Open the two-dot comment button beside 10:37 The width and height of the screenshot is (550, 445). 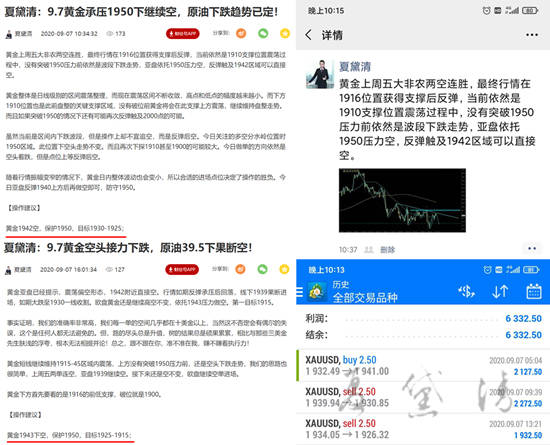532,248
